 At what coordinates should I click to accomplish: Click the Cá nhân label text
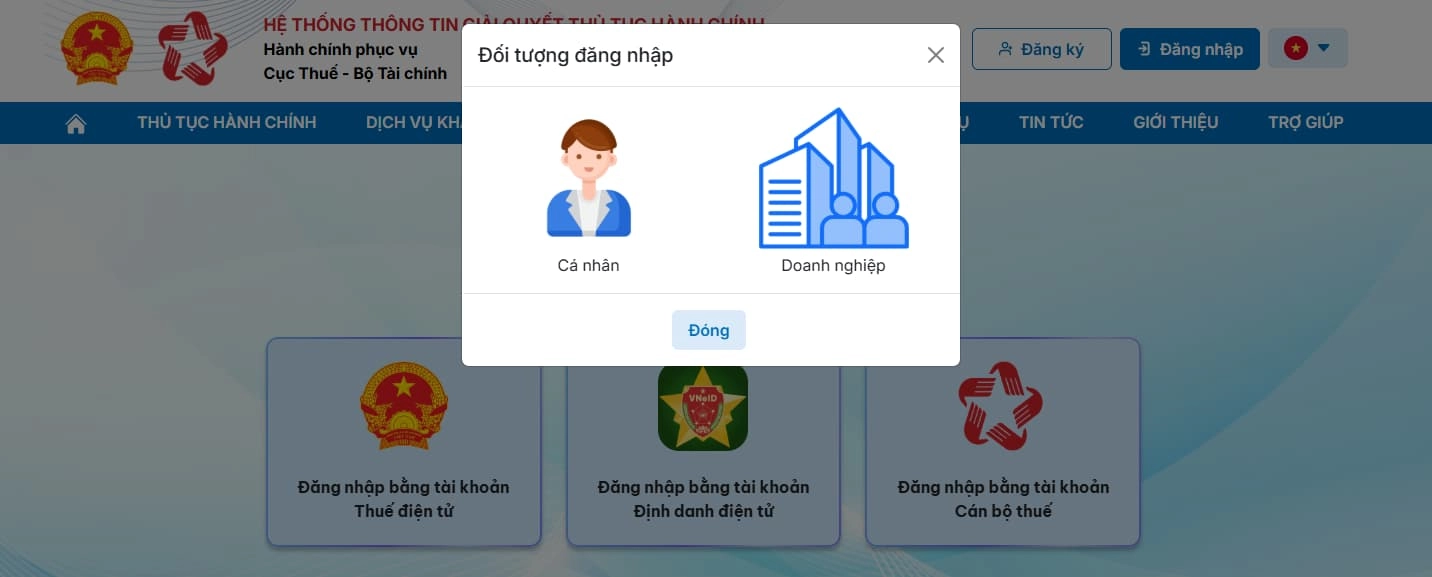click(x=589, y=266)
